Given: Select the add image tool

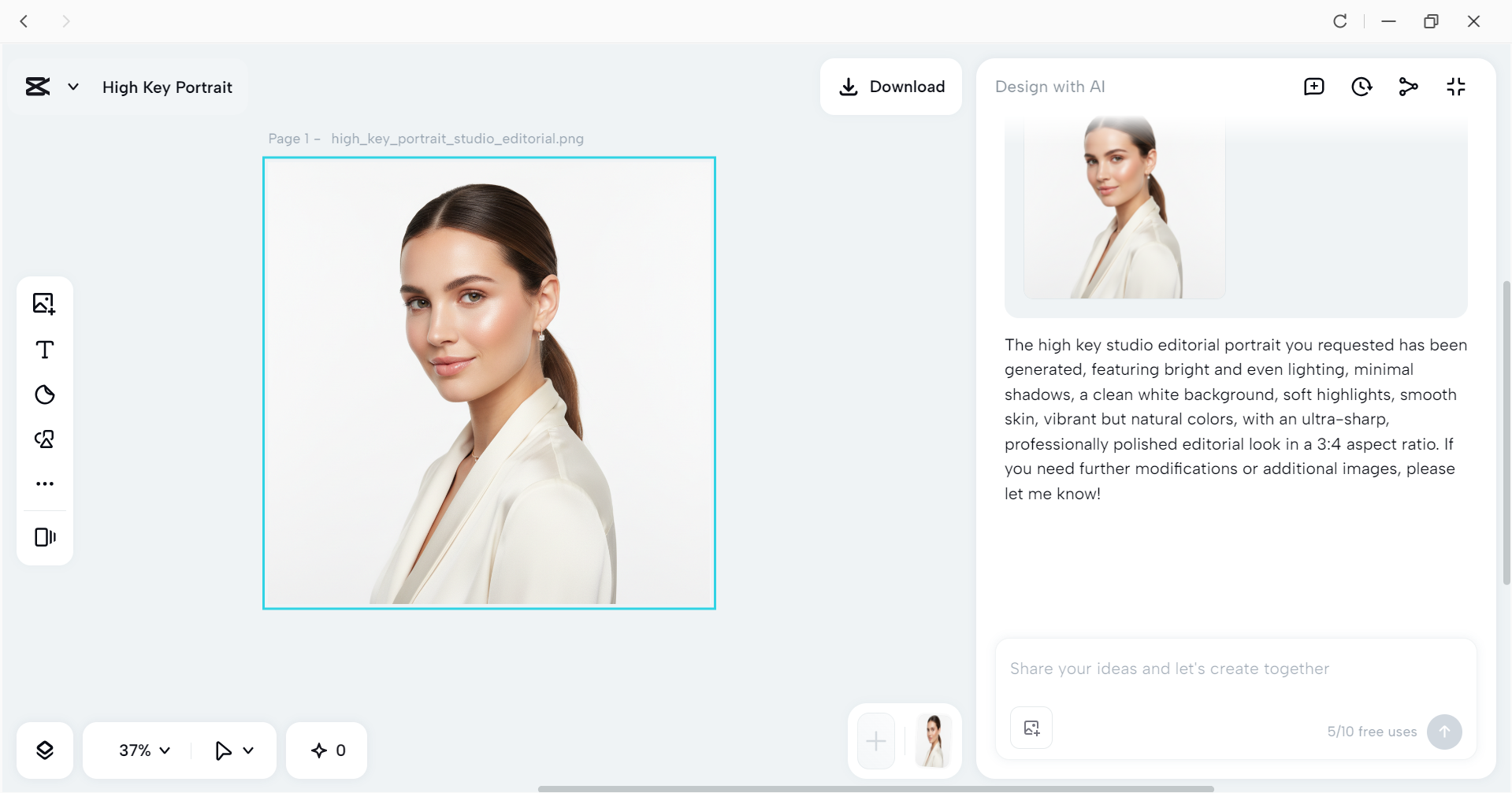Looking at the screenshot, I should pyautogui.click(x=44, y=304).
